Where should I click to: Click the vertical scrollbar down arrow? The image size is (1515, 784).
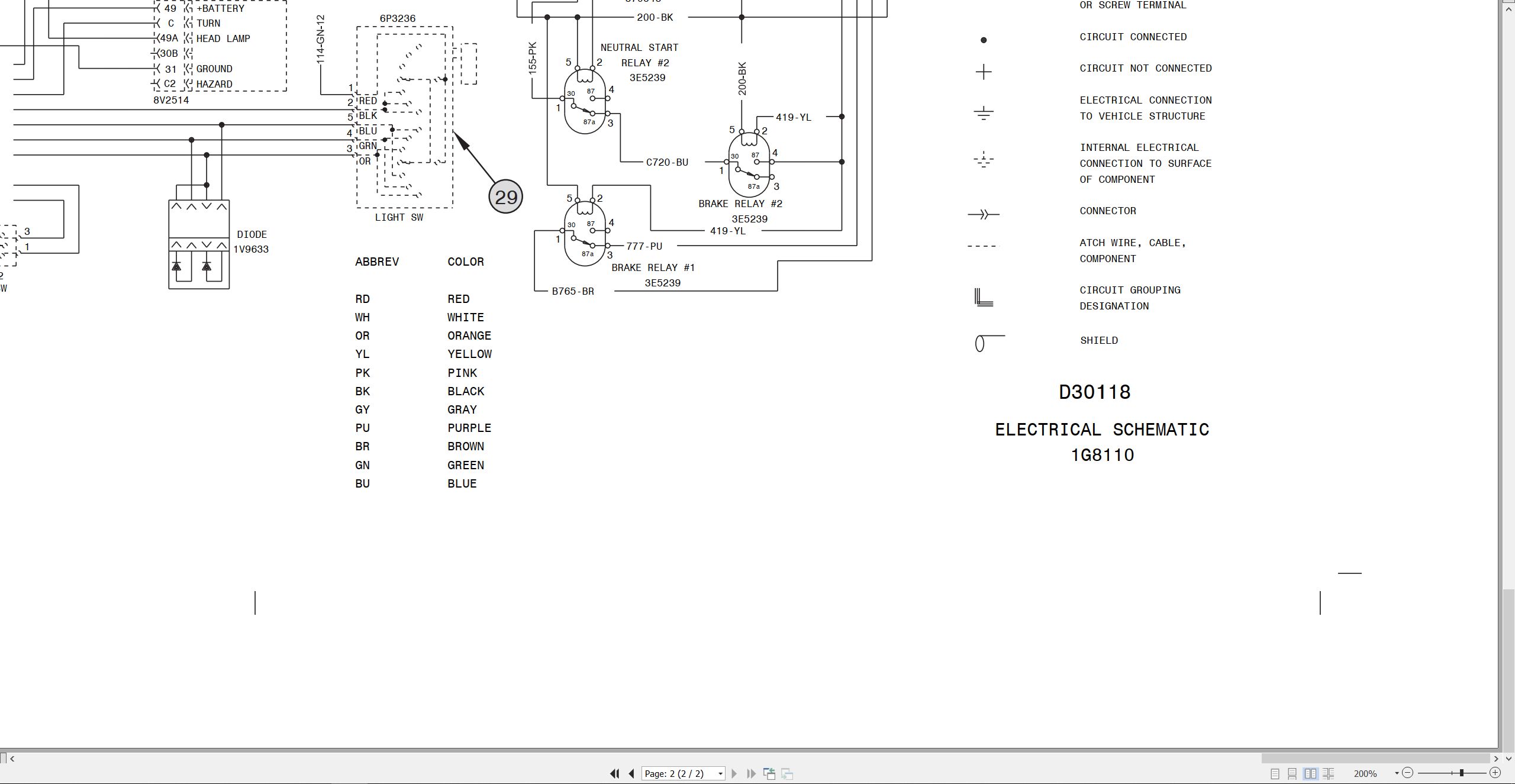pos(1508,759)
